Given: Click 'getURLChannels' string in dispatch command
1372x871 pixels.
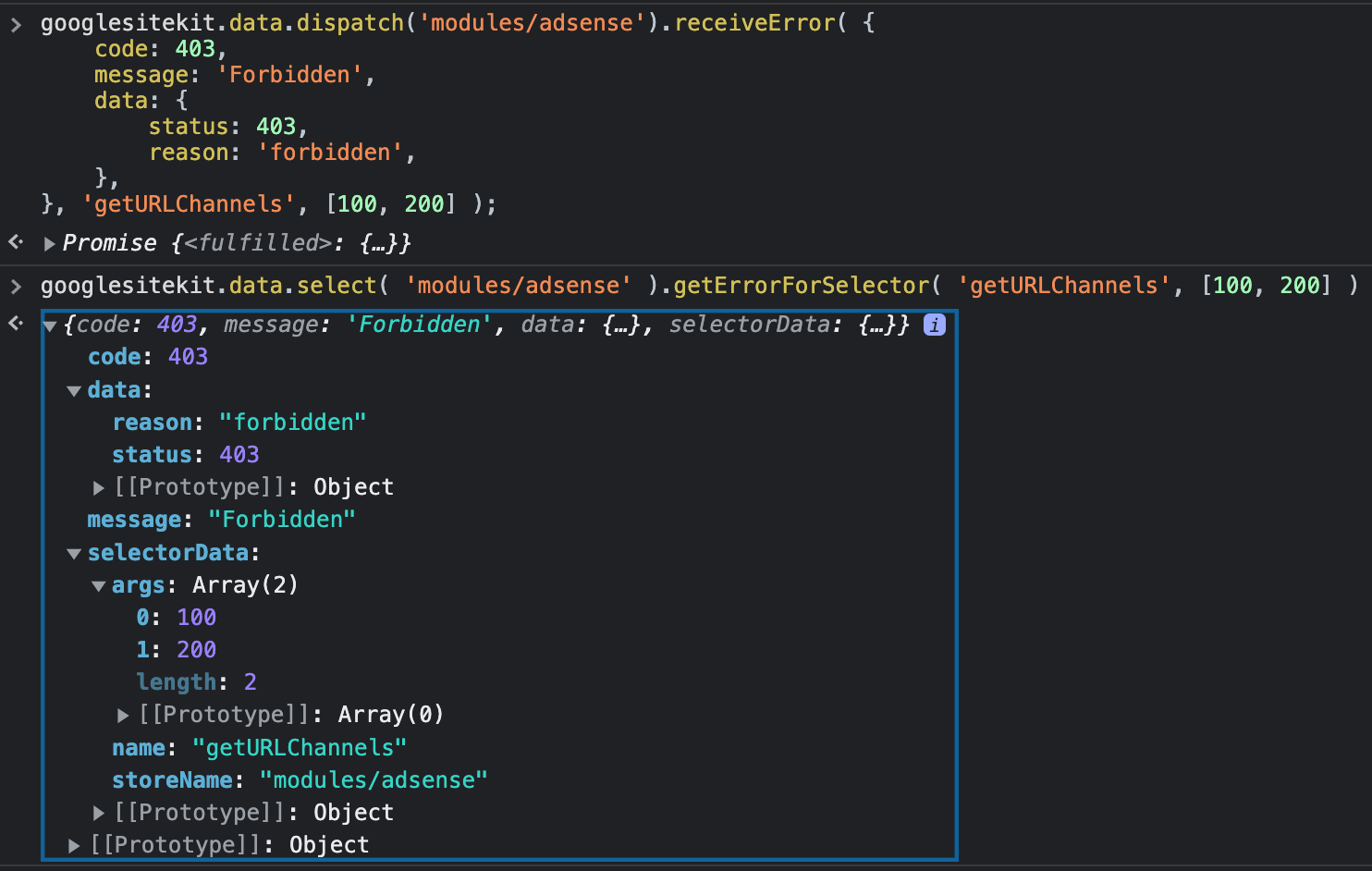Looking at the screenshot, I should click(189, 204).
